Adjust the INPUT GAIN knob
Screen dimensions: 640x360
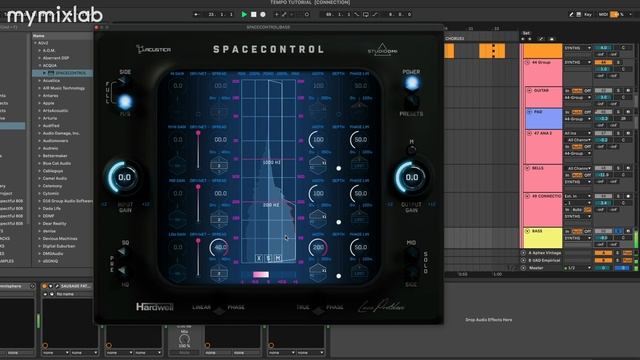tap(124, 177)
